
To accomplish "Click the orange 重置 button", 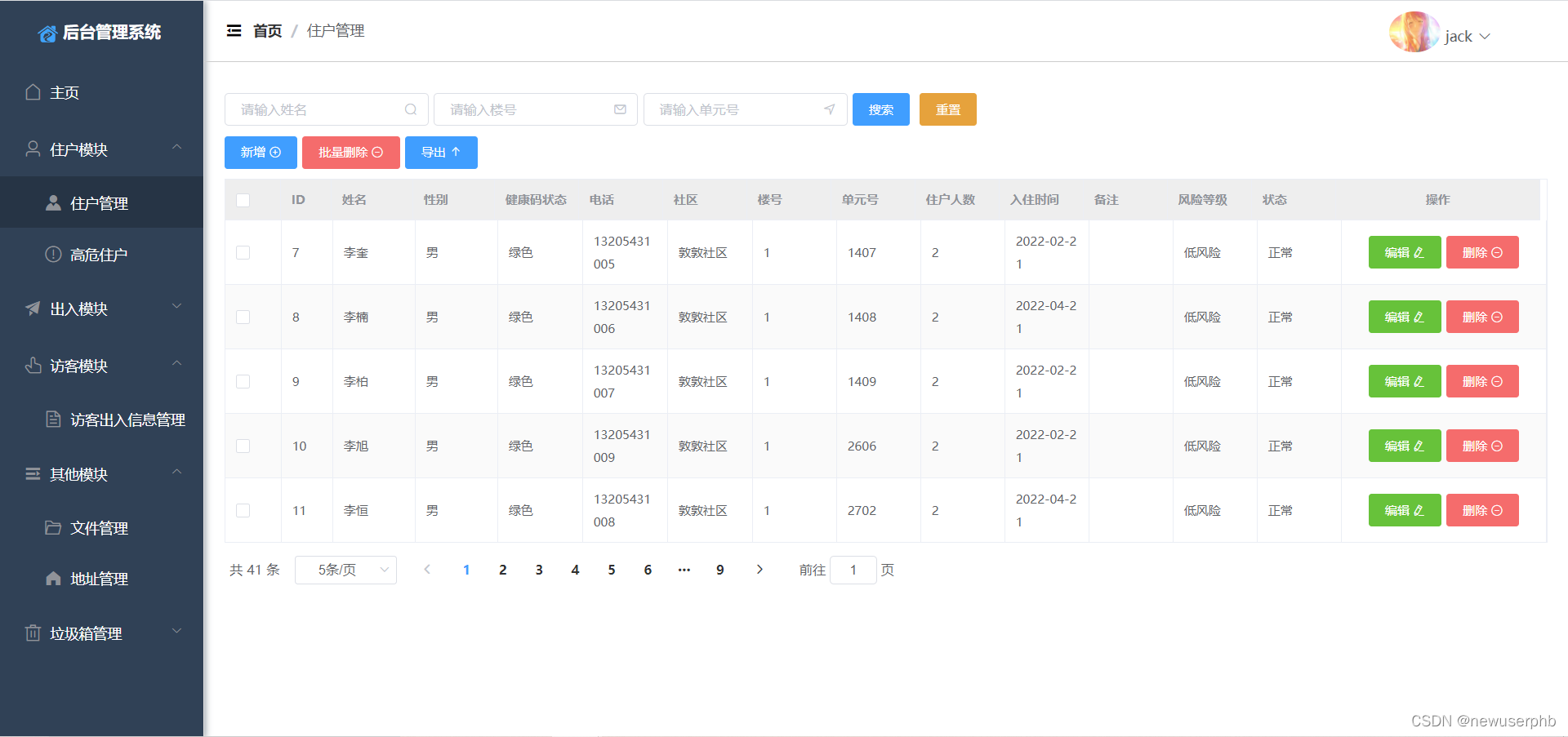I will (947, 109).
